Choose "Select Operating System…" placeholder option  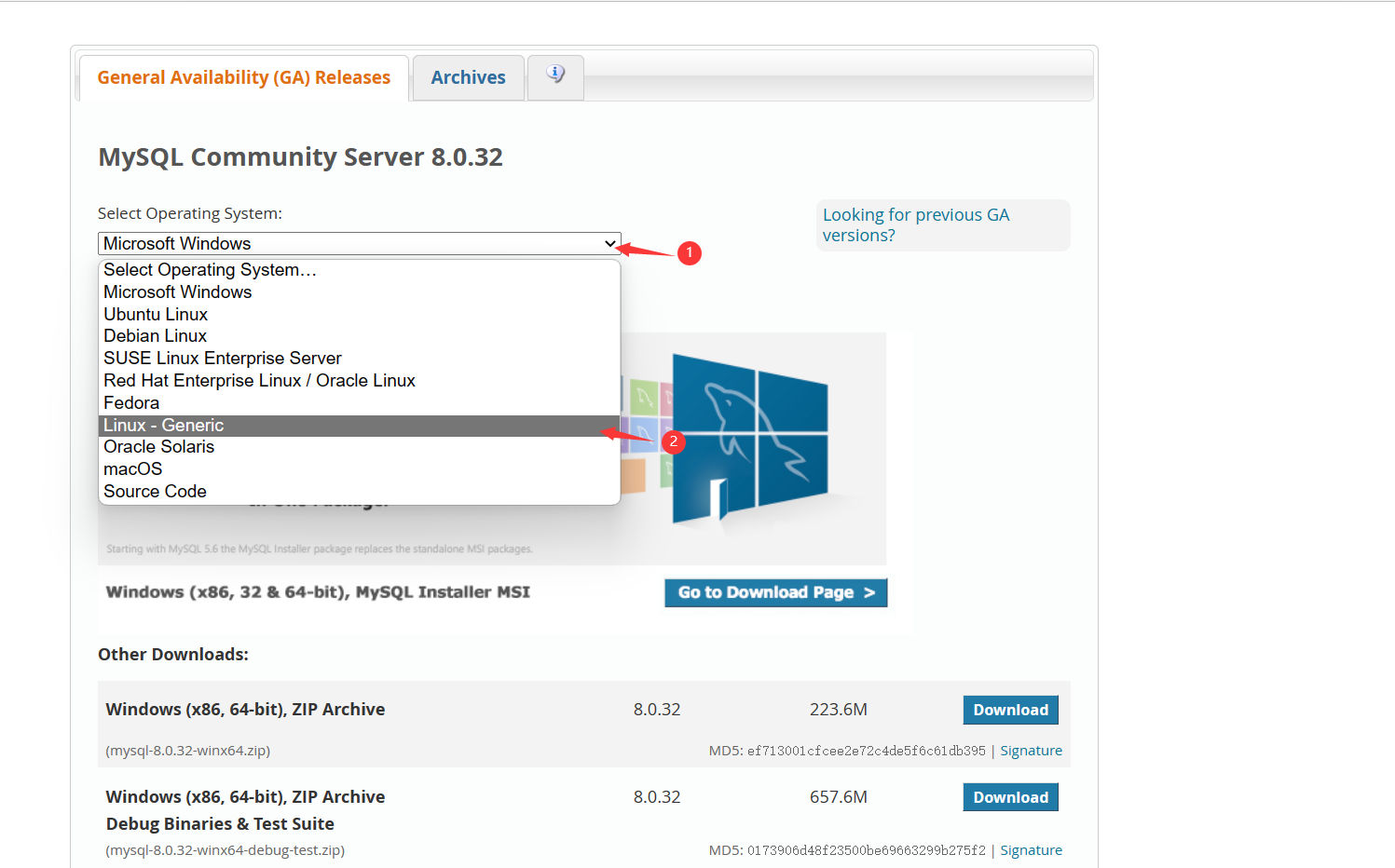pos(359,270)
